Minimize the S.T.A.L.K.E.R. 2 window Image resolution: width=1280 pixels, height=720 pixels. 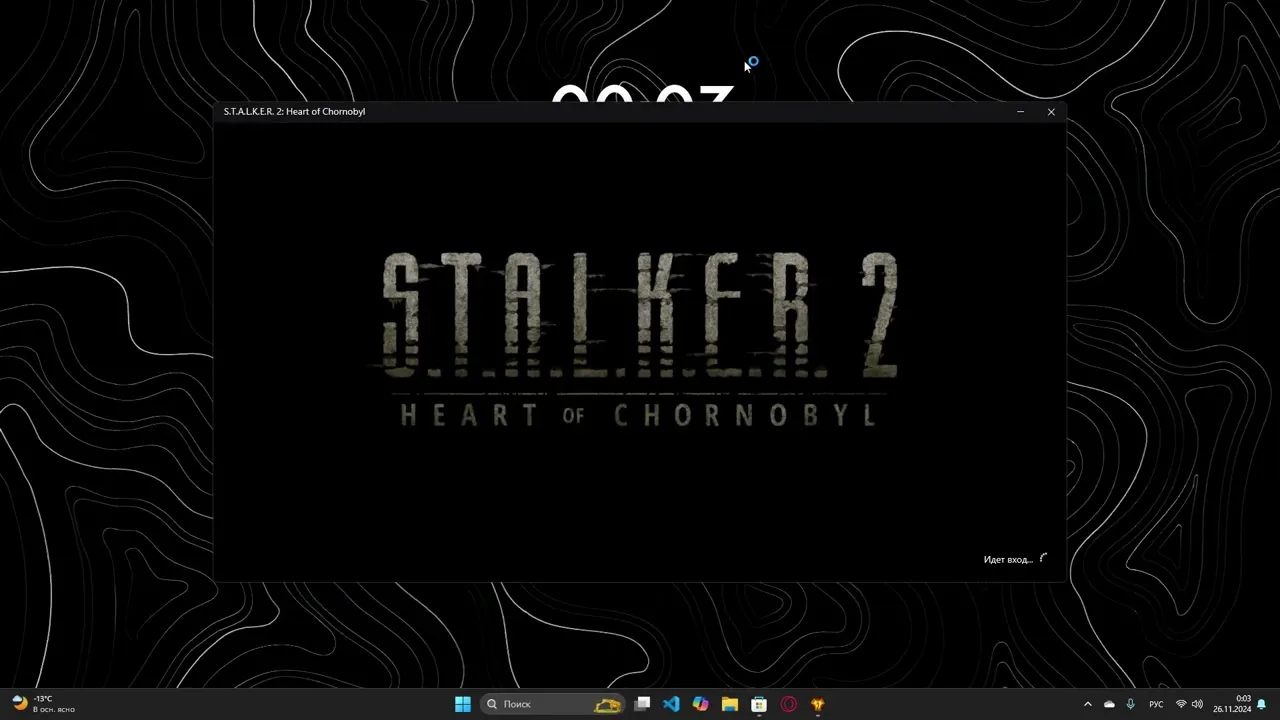tap(1020, 112)
